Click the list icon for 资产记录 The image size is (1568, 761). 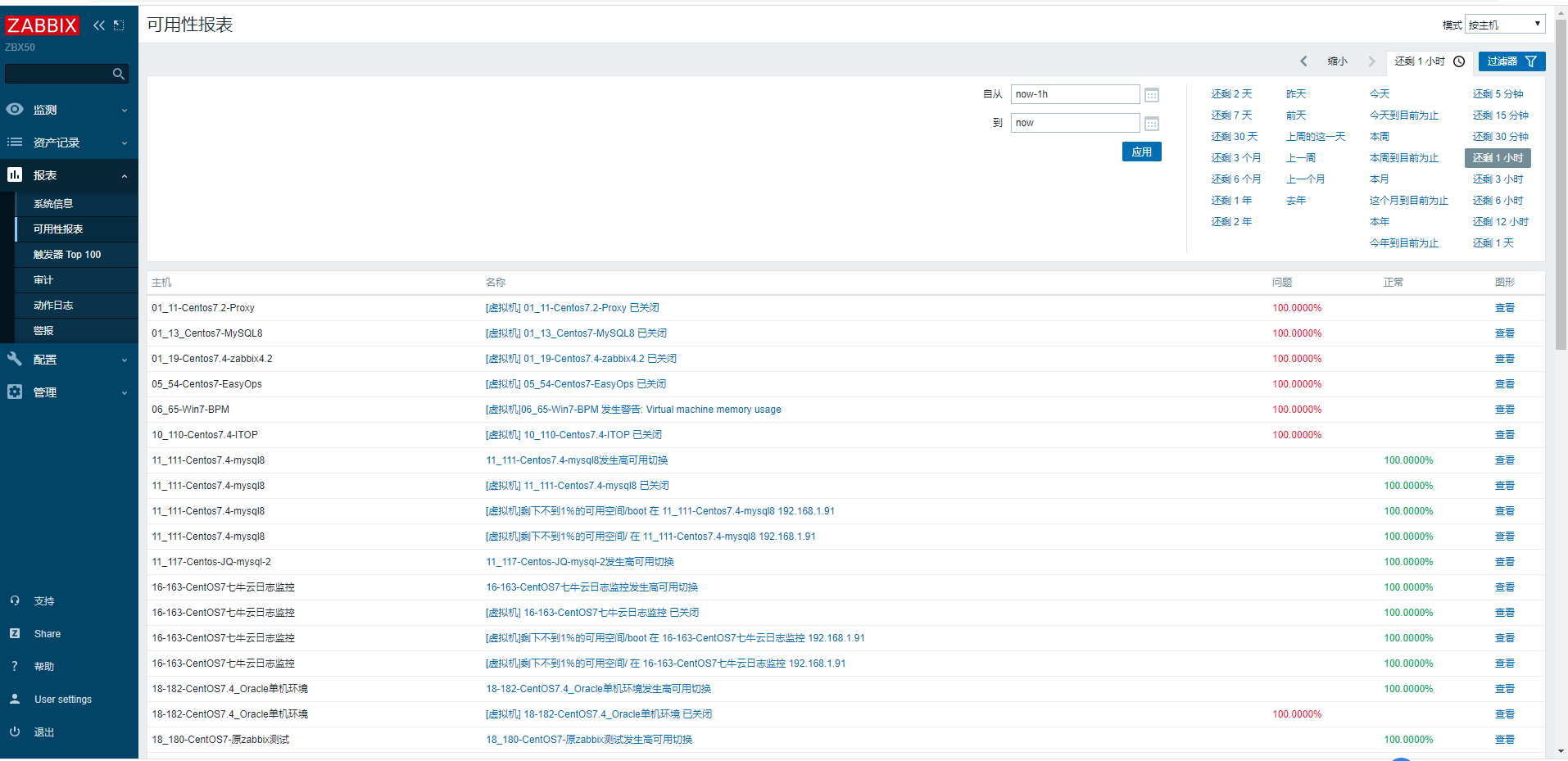coord(15,142)
